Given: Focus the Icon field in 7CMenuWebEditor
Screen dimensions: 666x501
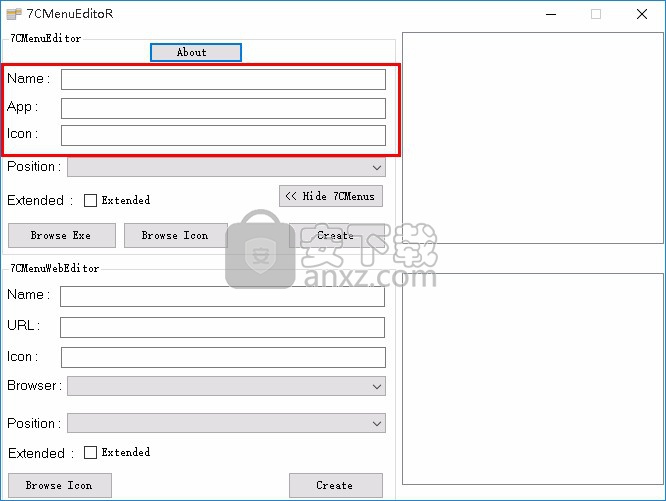Looking at the screenshot, I should (223, 357).
